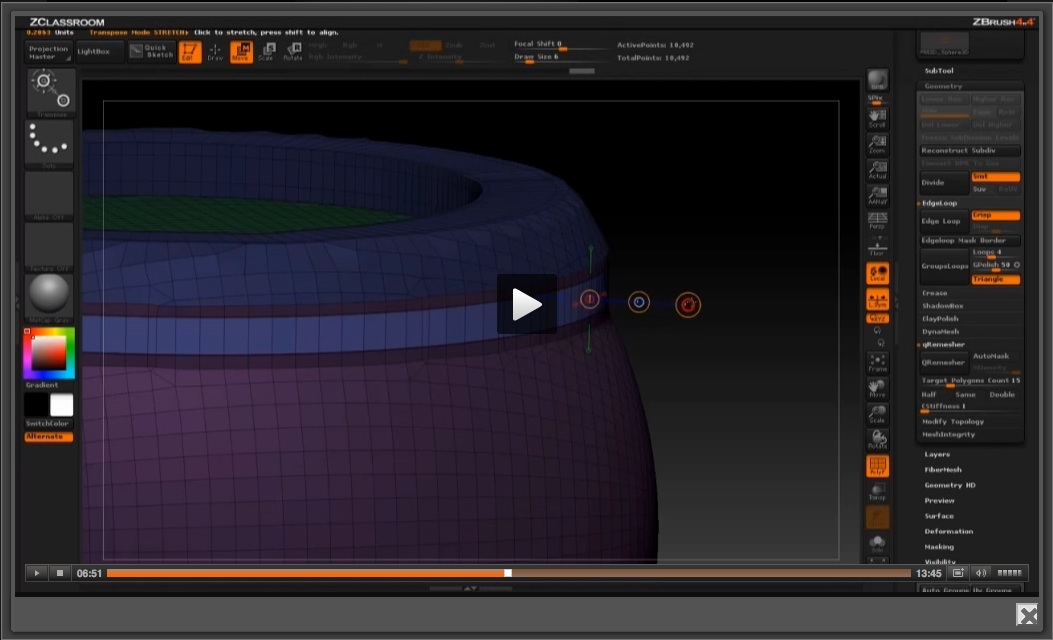Viewport: 1053px width, 640px height.
Task: Toggle the Local transformations button
Action: tap(877, 274)
